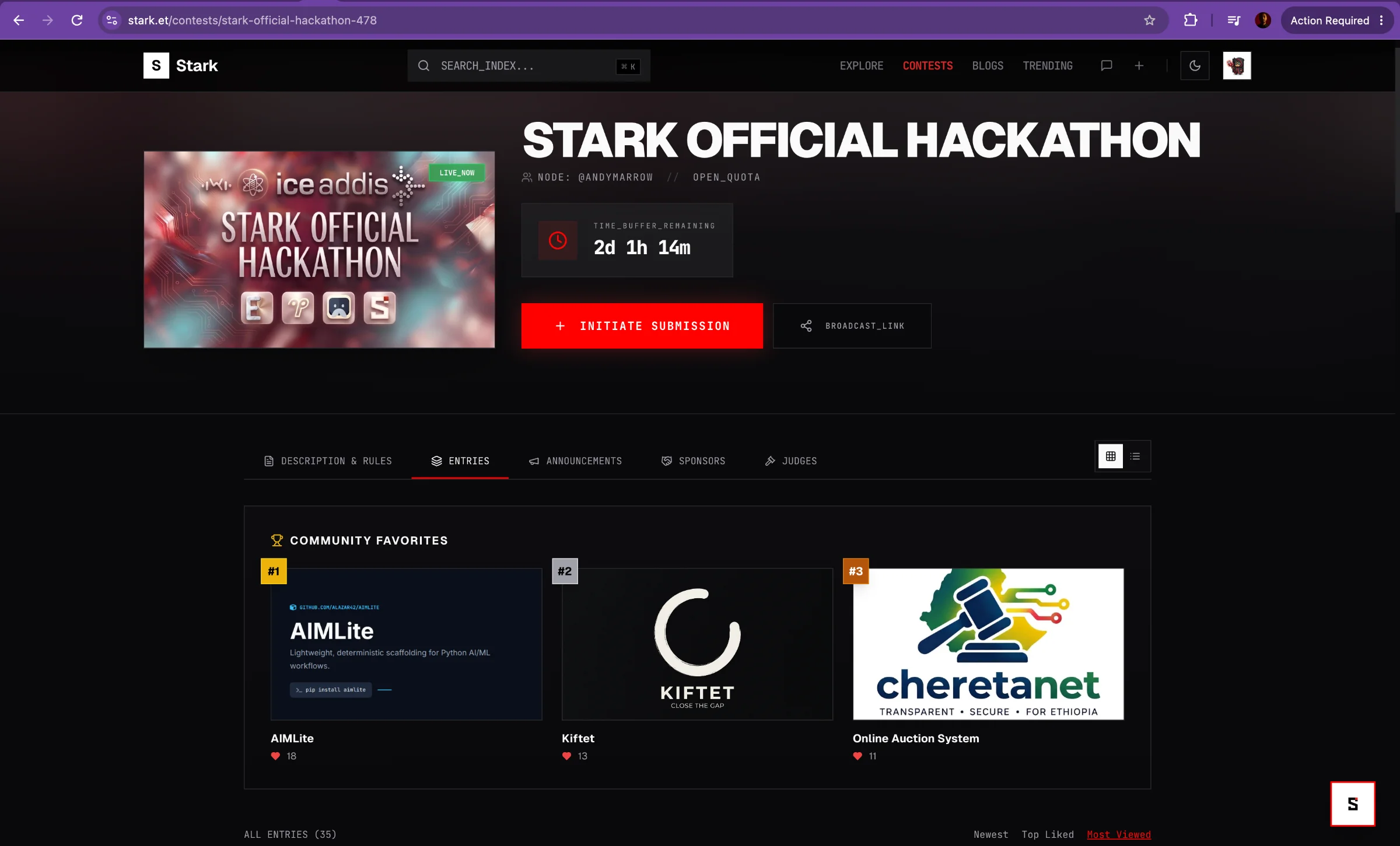The height and width of the screenshot is (846, 1400).
Task: Like Online Auction System via its heart icon
Action: [x=857, y=756]
